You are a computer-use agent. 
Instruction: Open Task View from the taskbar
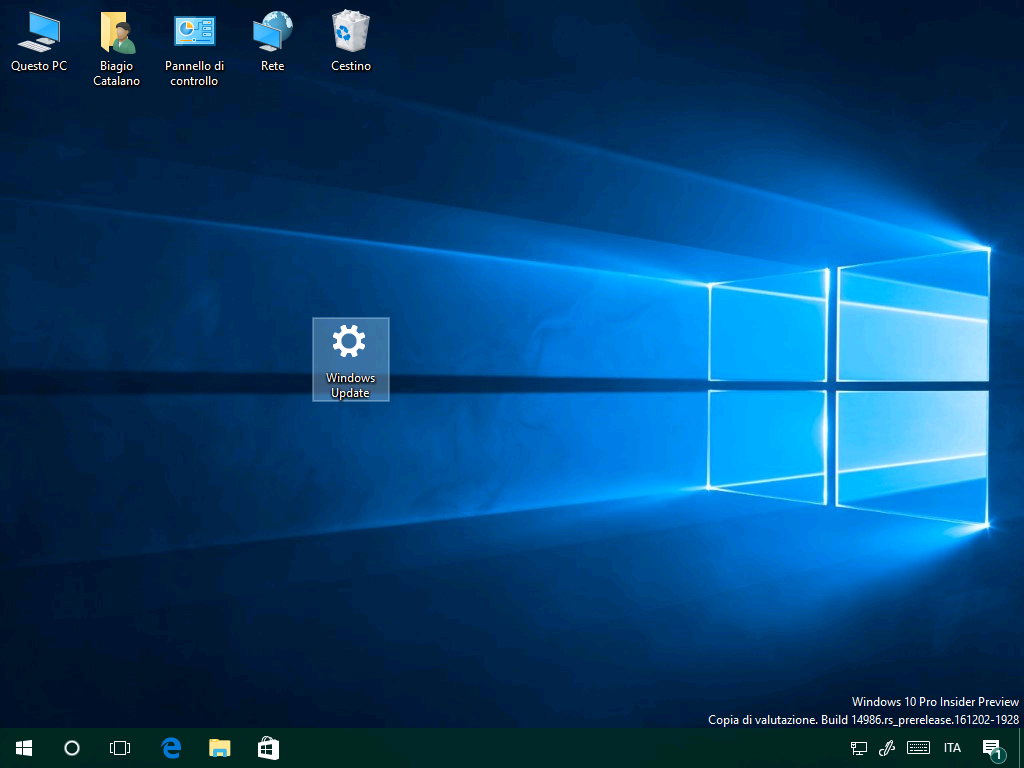pyautogui.click(x=120, y=748)
